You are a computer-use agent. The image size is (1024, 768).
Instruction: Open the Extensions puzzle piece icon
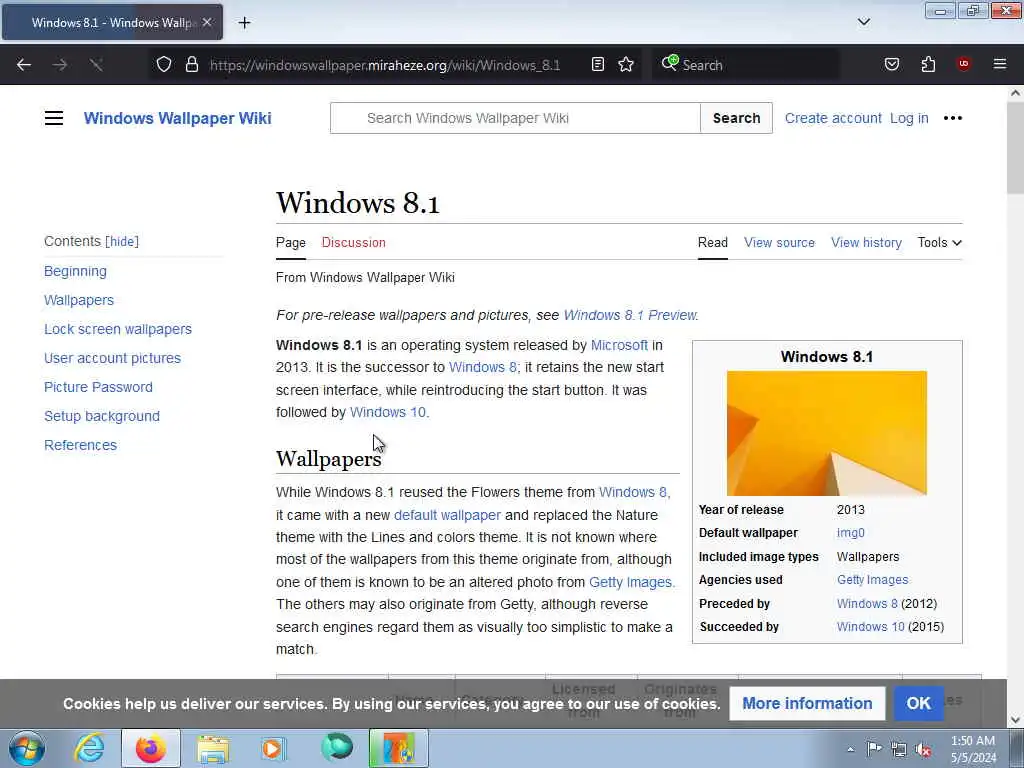928,64
